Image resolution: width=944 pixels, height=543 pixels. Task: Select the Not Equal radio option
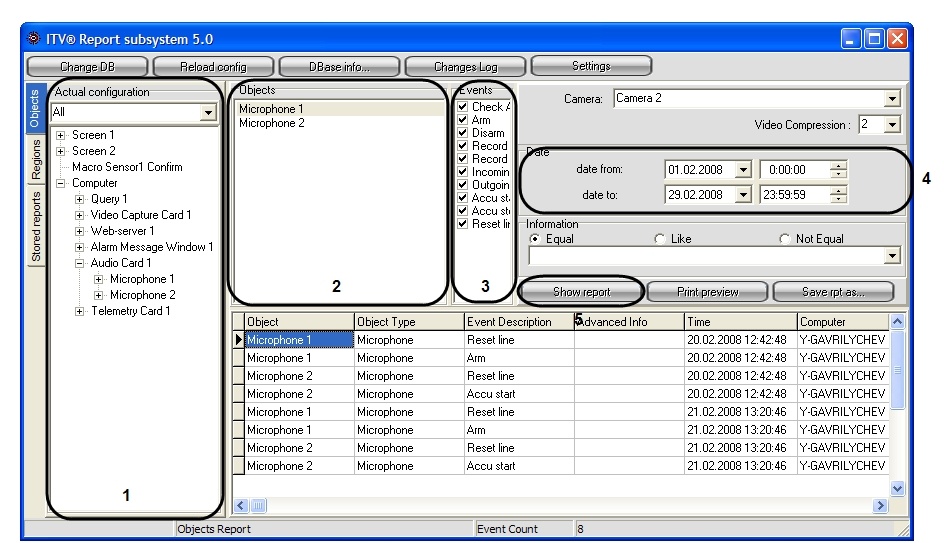pyautogui.click(x=785, y=240)
